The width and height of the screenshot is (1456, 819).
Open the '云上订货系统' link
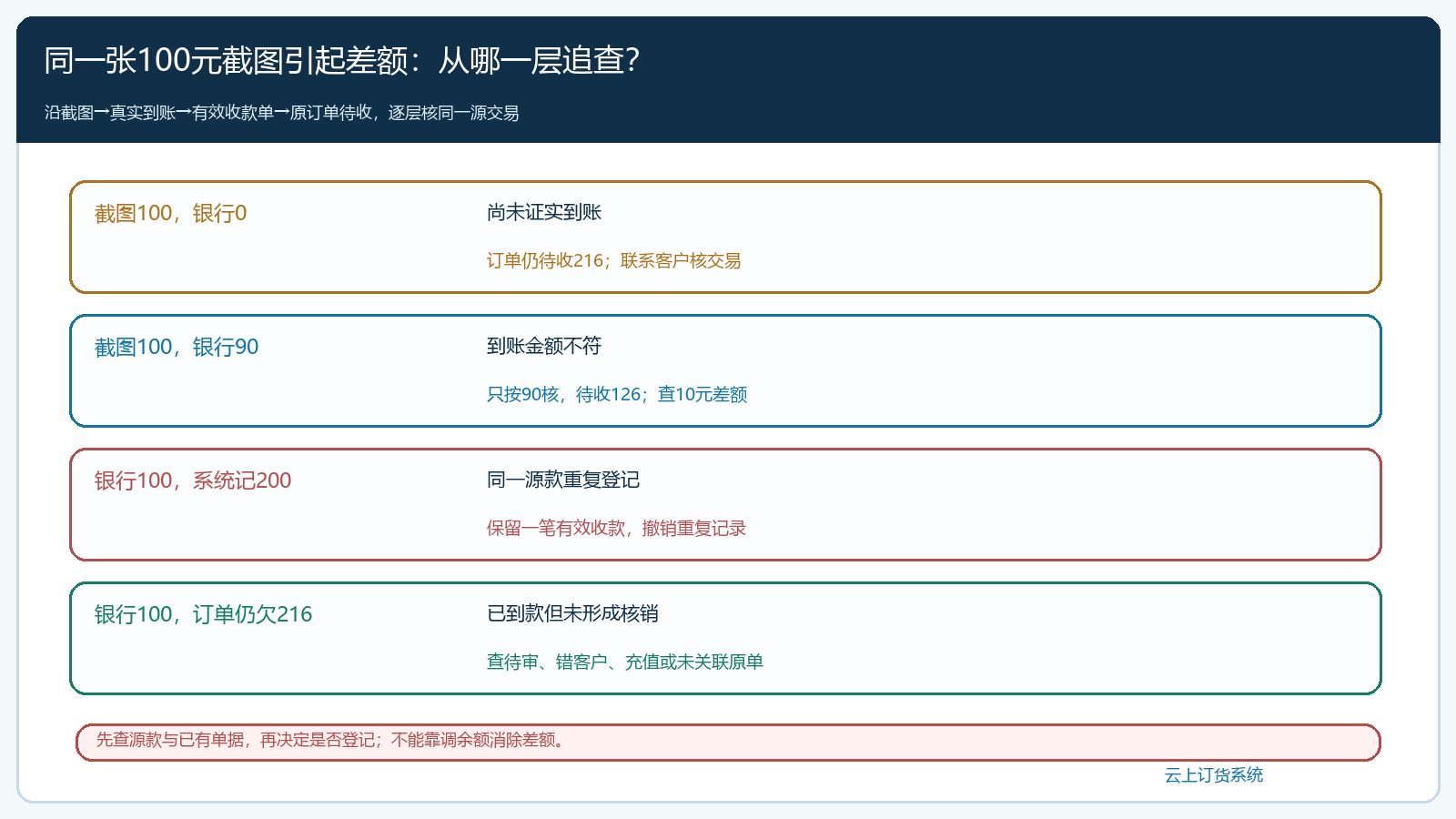(1214, 775)
